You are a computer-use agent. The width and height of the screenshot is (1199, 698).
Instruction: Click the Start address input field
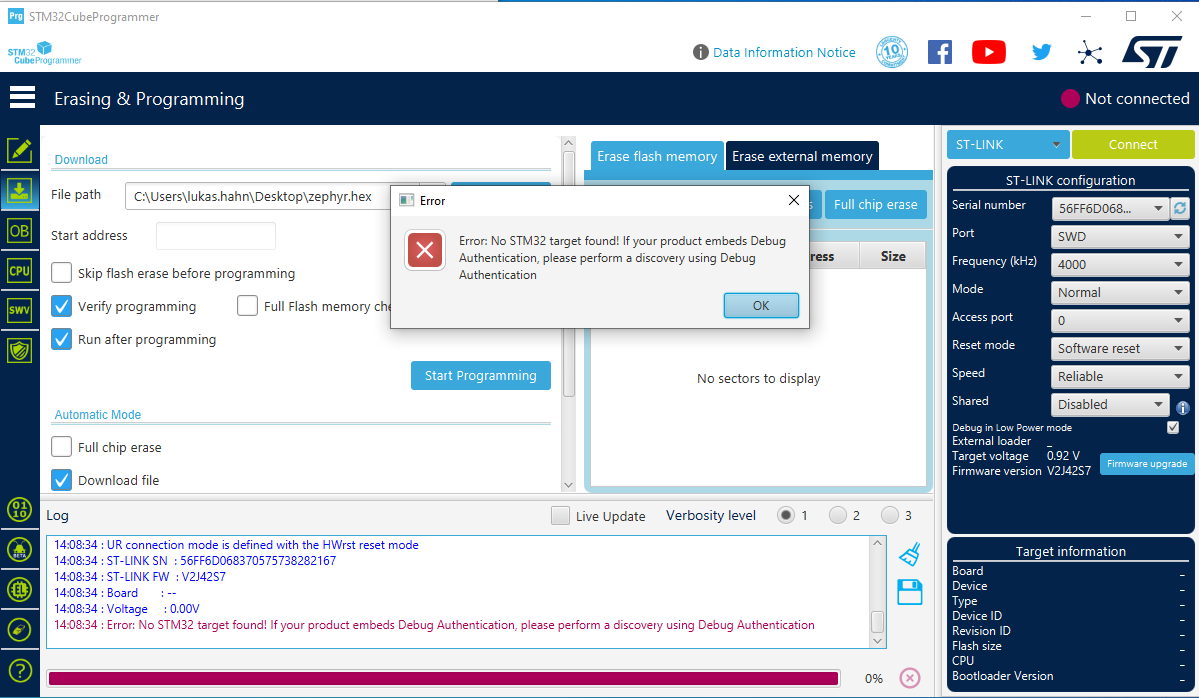(x=215, y=236)
